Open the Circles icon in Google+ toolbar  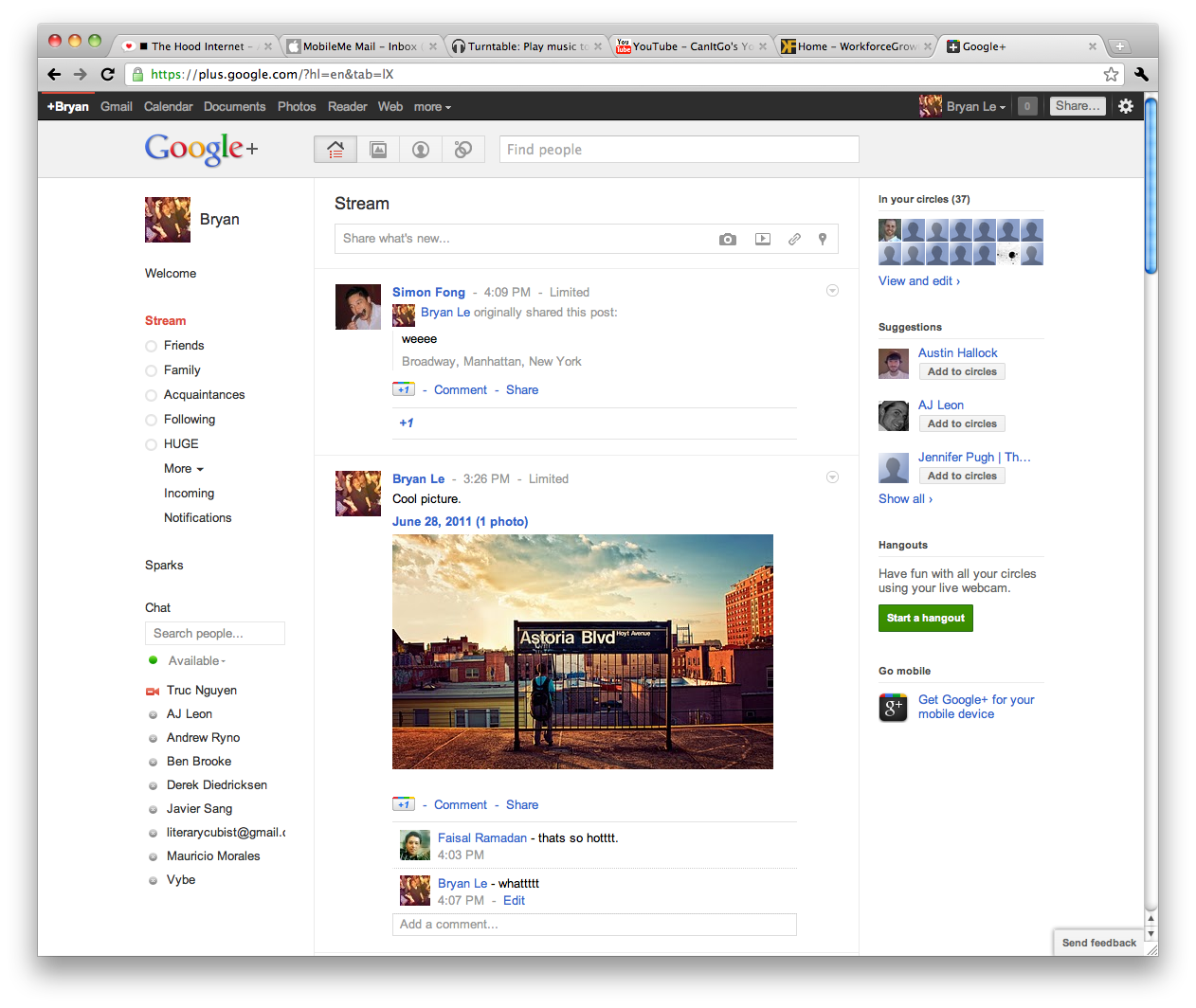click(x=463, y=150)
